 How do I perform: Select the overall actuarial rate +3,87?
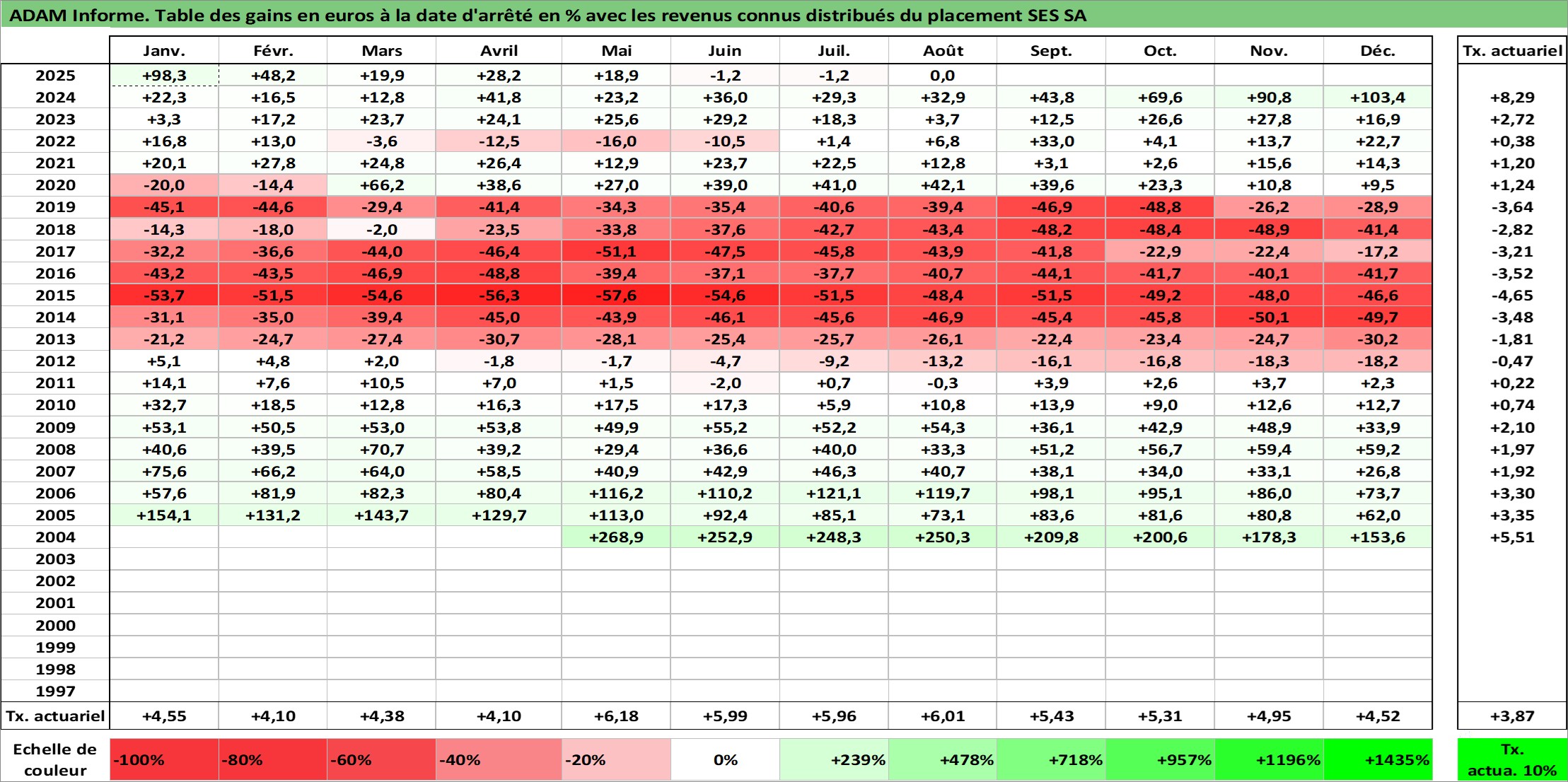coord(1512,716)
